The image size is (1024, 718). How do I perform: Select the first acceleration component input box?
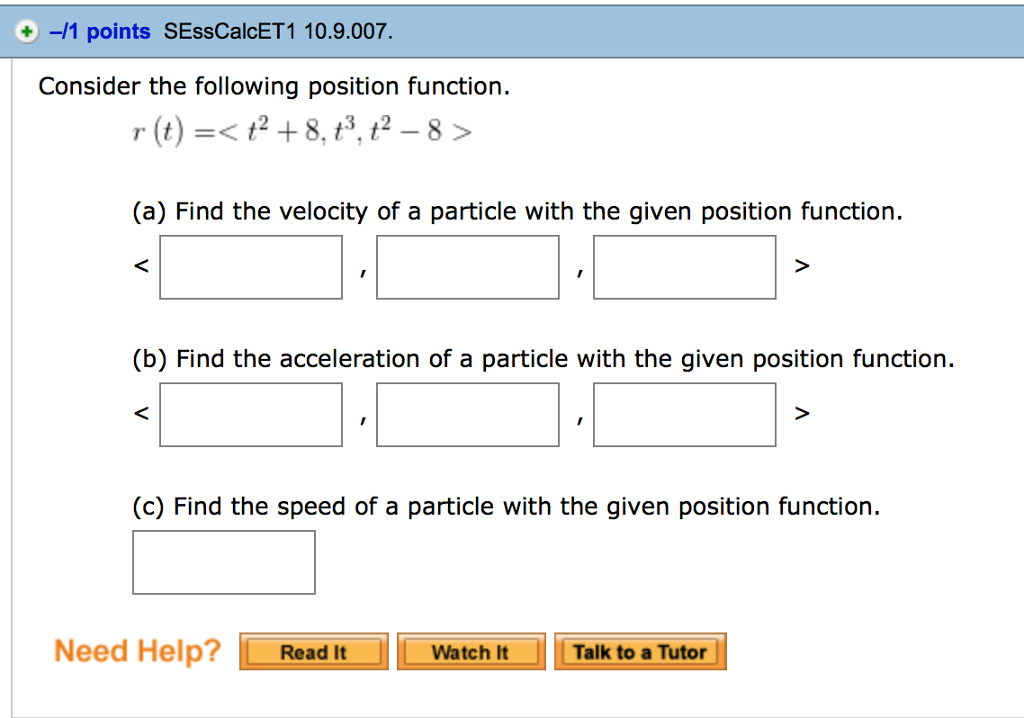pyautogui.click(x=250, y=413)
